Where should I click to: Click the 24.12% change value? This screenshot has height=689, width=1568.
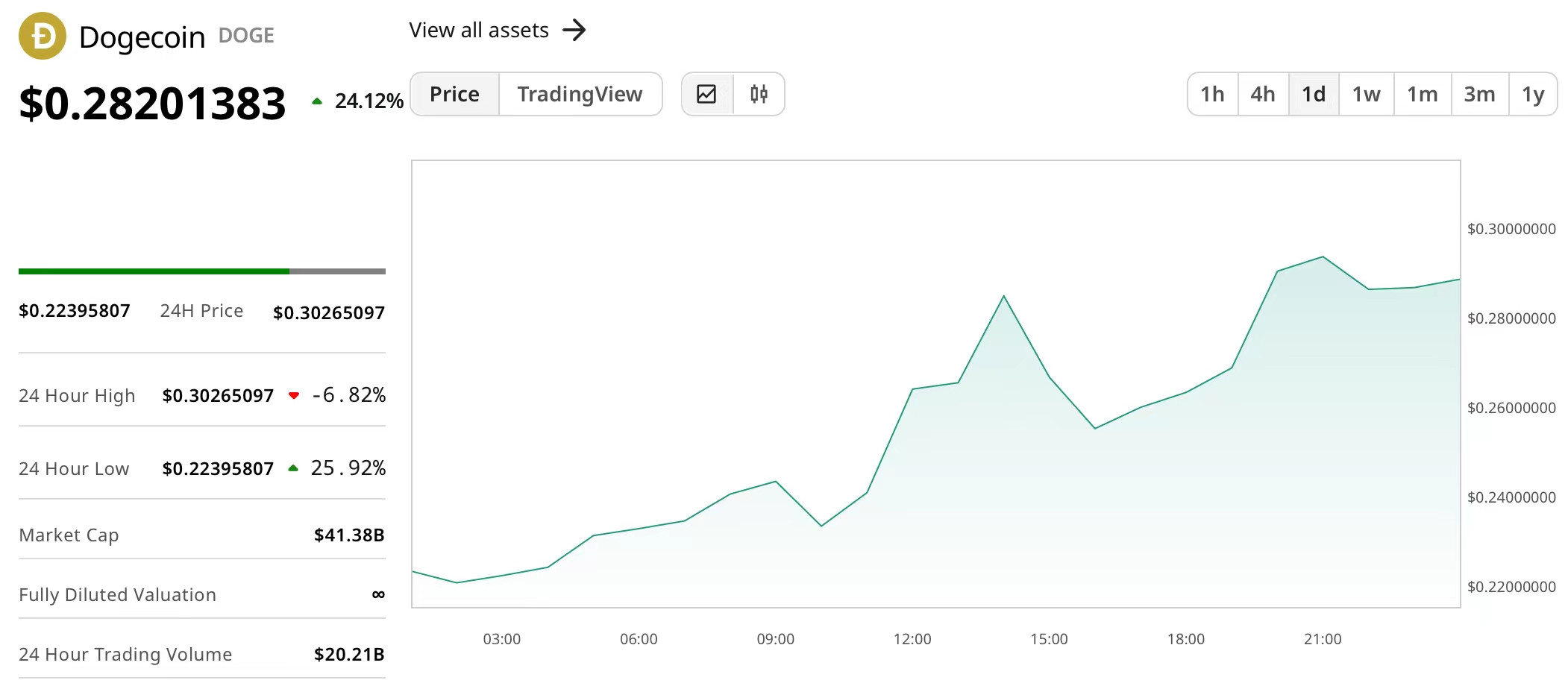tap(369, 101)
